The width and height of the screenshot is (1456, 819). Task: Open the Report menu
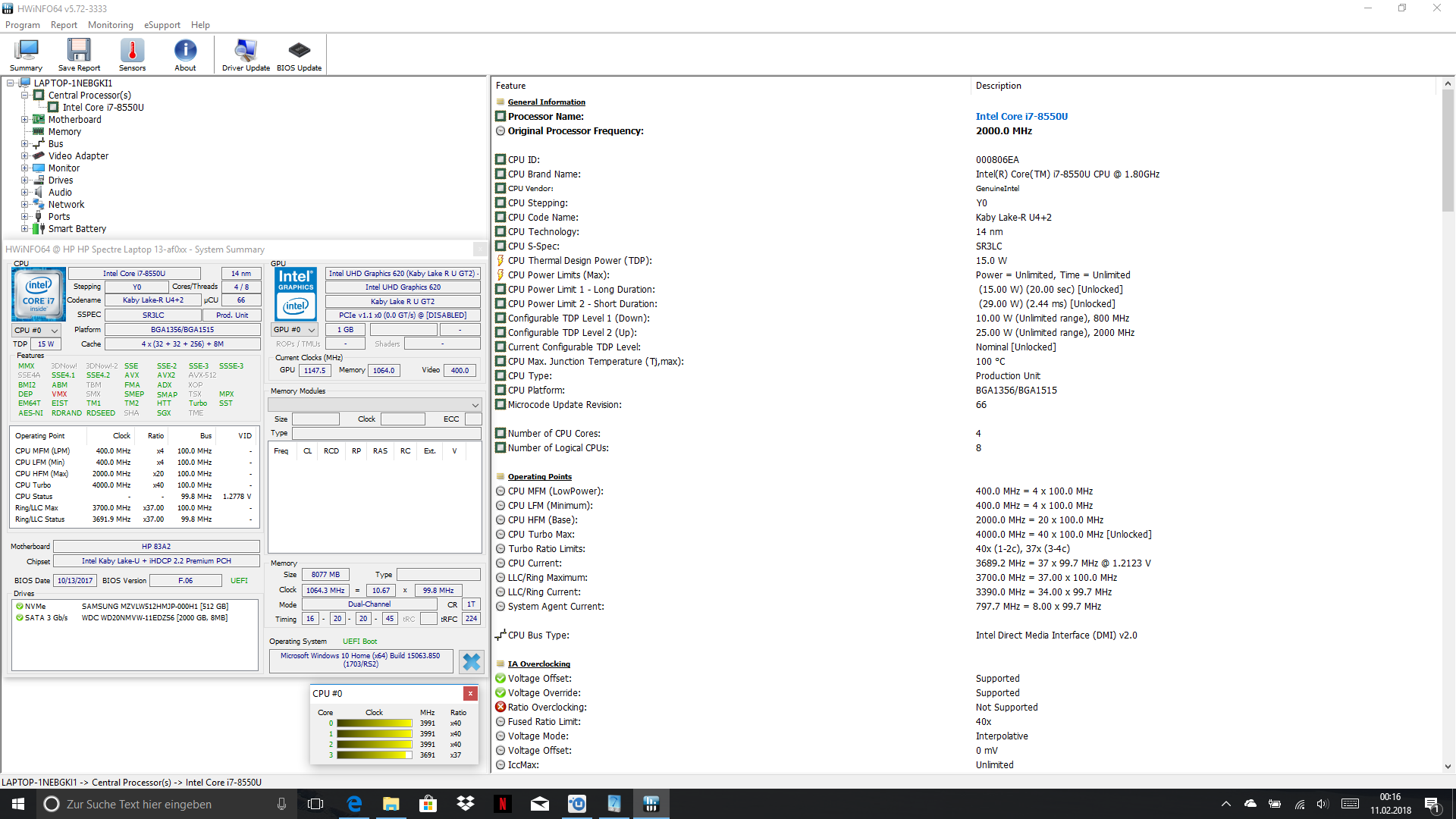(x=64, y=25)
